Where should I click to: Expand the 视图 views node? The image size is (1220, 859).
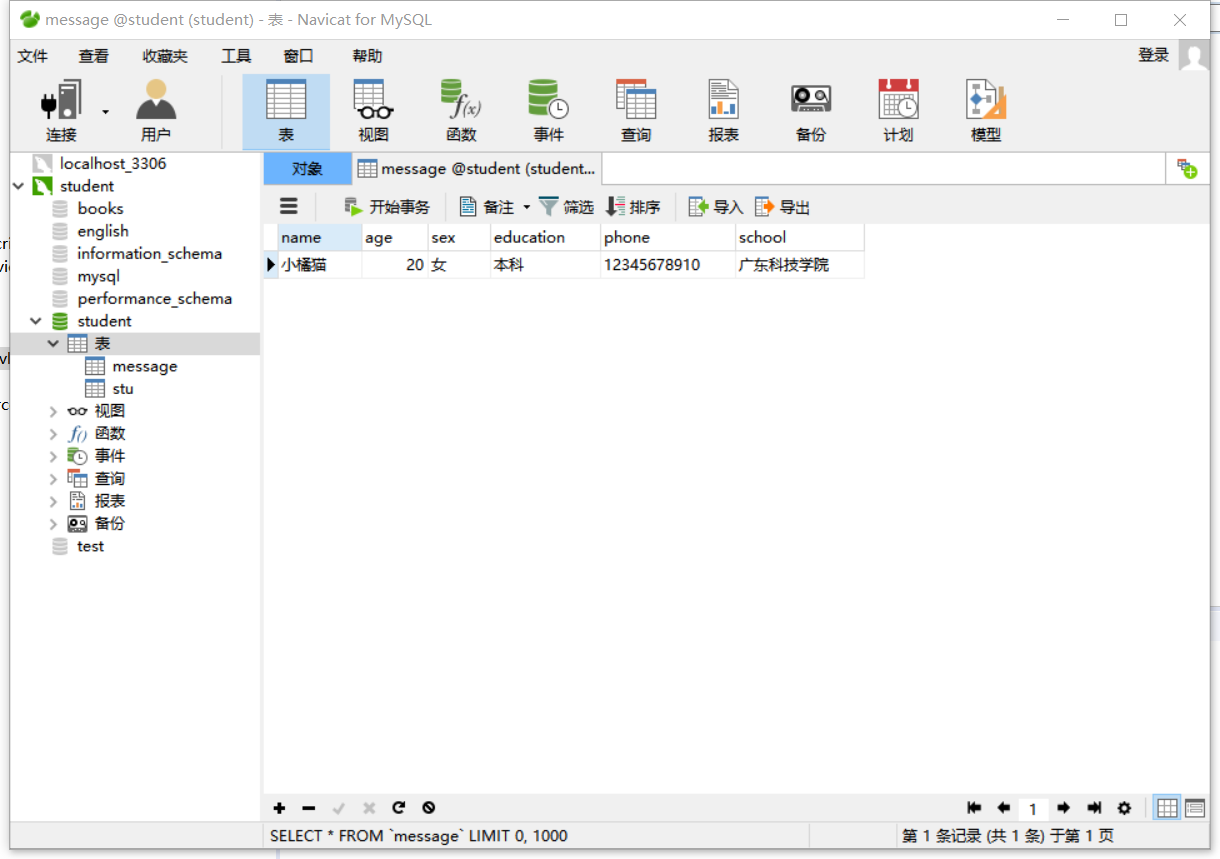pyautogui.click(x=53, y=411)
